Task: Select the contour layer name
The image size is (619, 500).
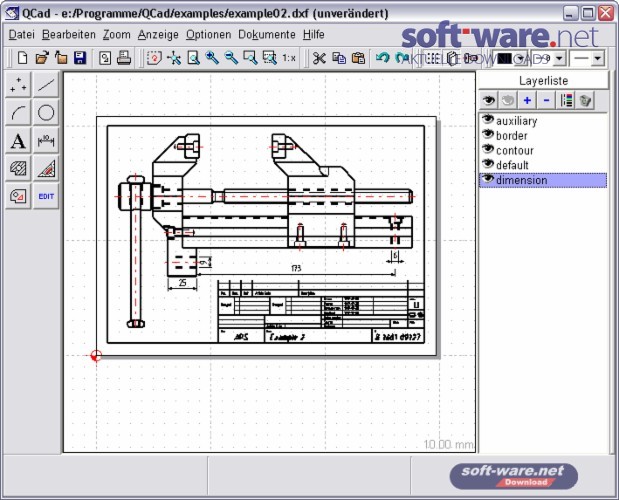Action: (515, 150)
